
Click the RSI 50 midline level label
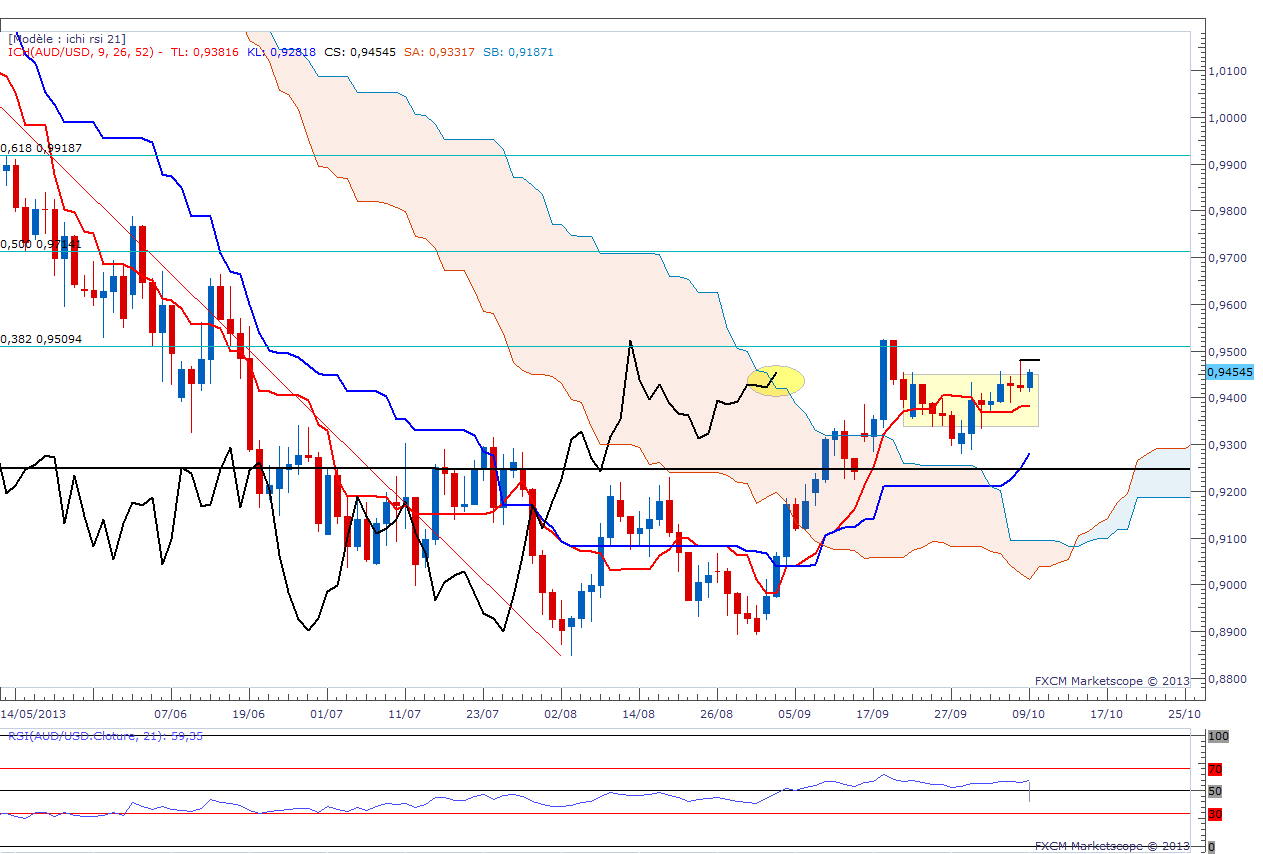(x=1216, y=791)
